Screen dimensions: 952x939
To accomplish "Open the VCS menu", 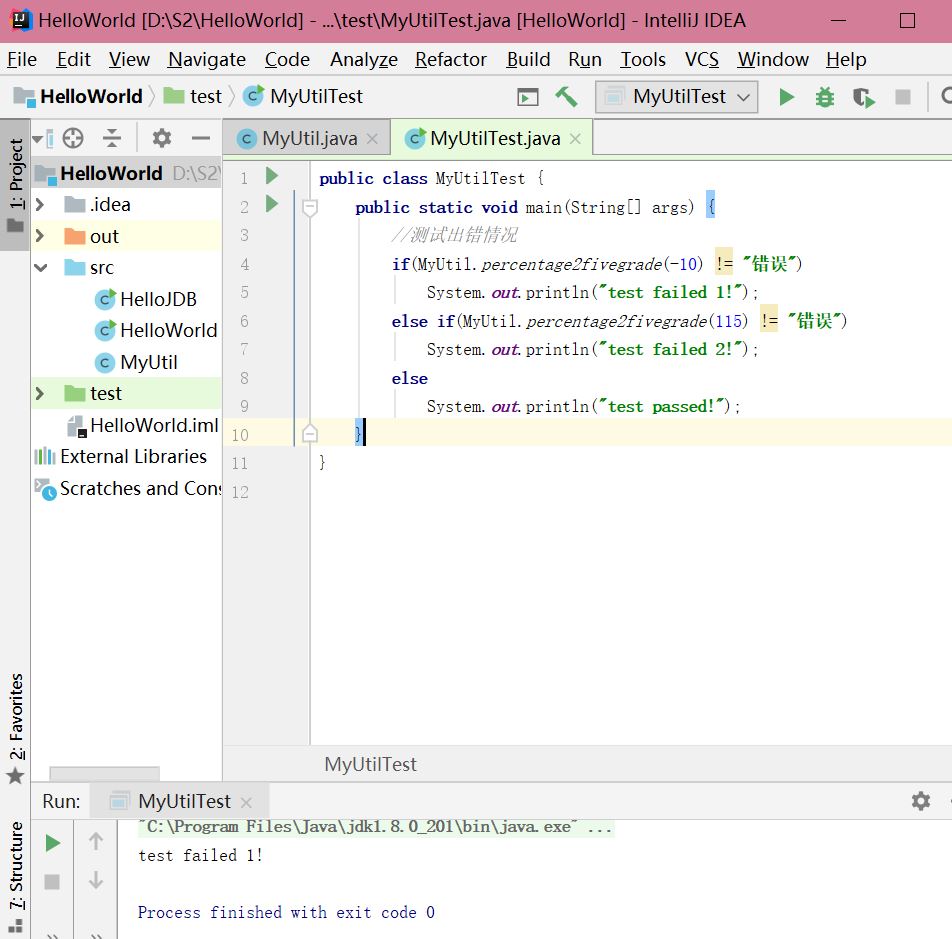I will (702, 59).
